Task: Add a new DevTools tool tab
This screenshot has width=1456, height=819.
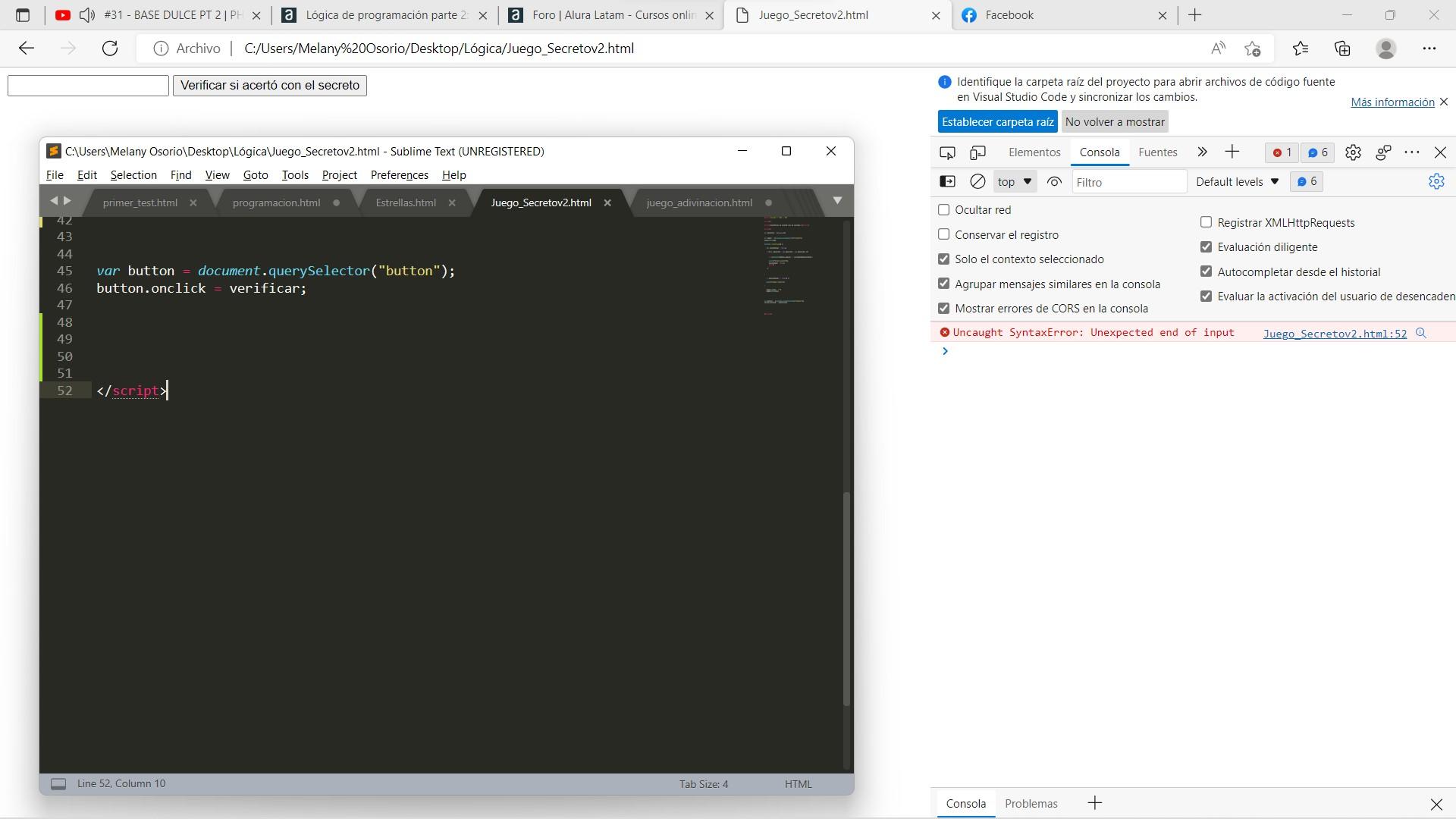Action: tap(1232, 152)
